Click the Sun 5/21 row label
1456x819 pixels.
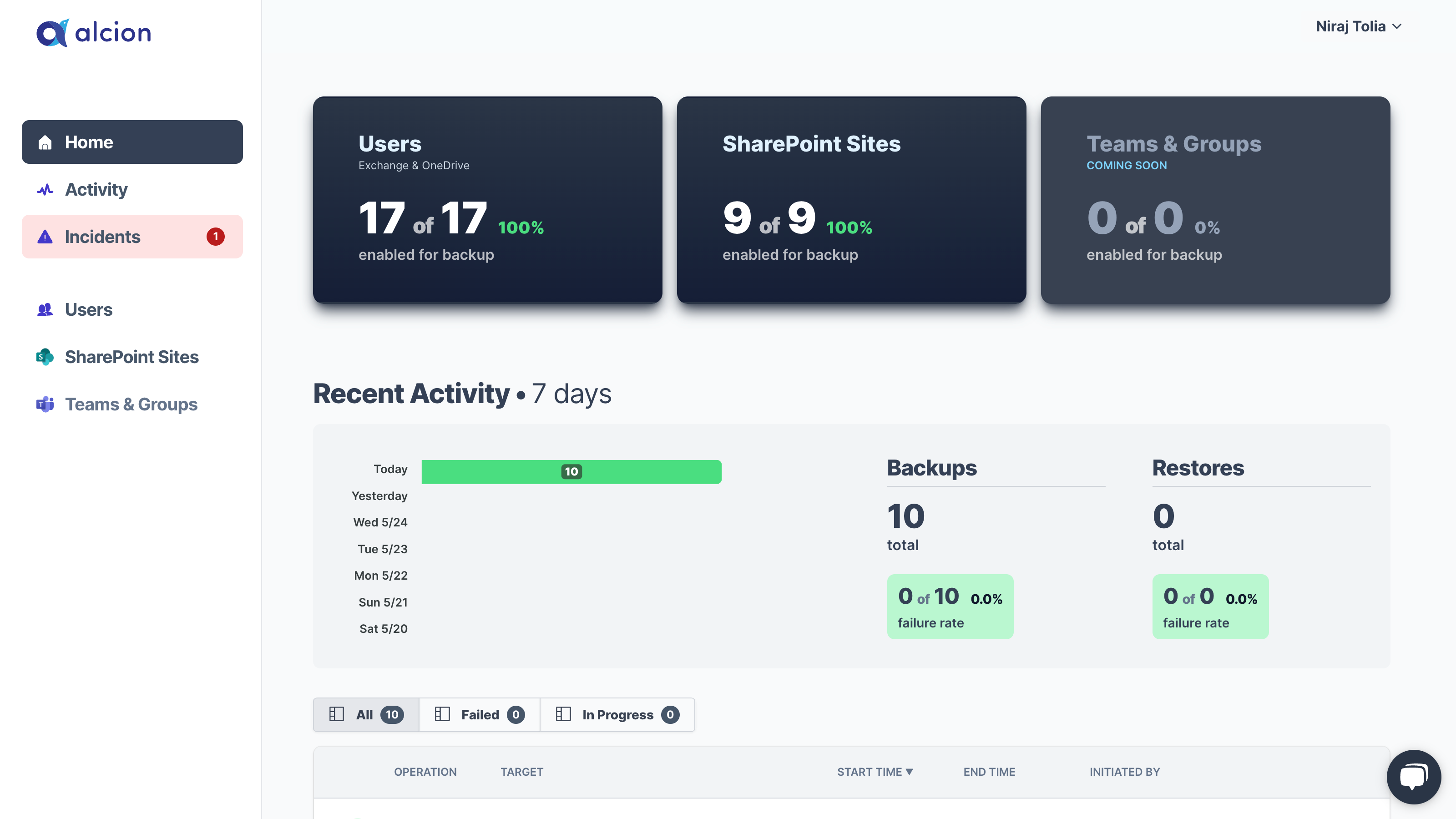point(383,602)
